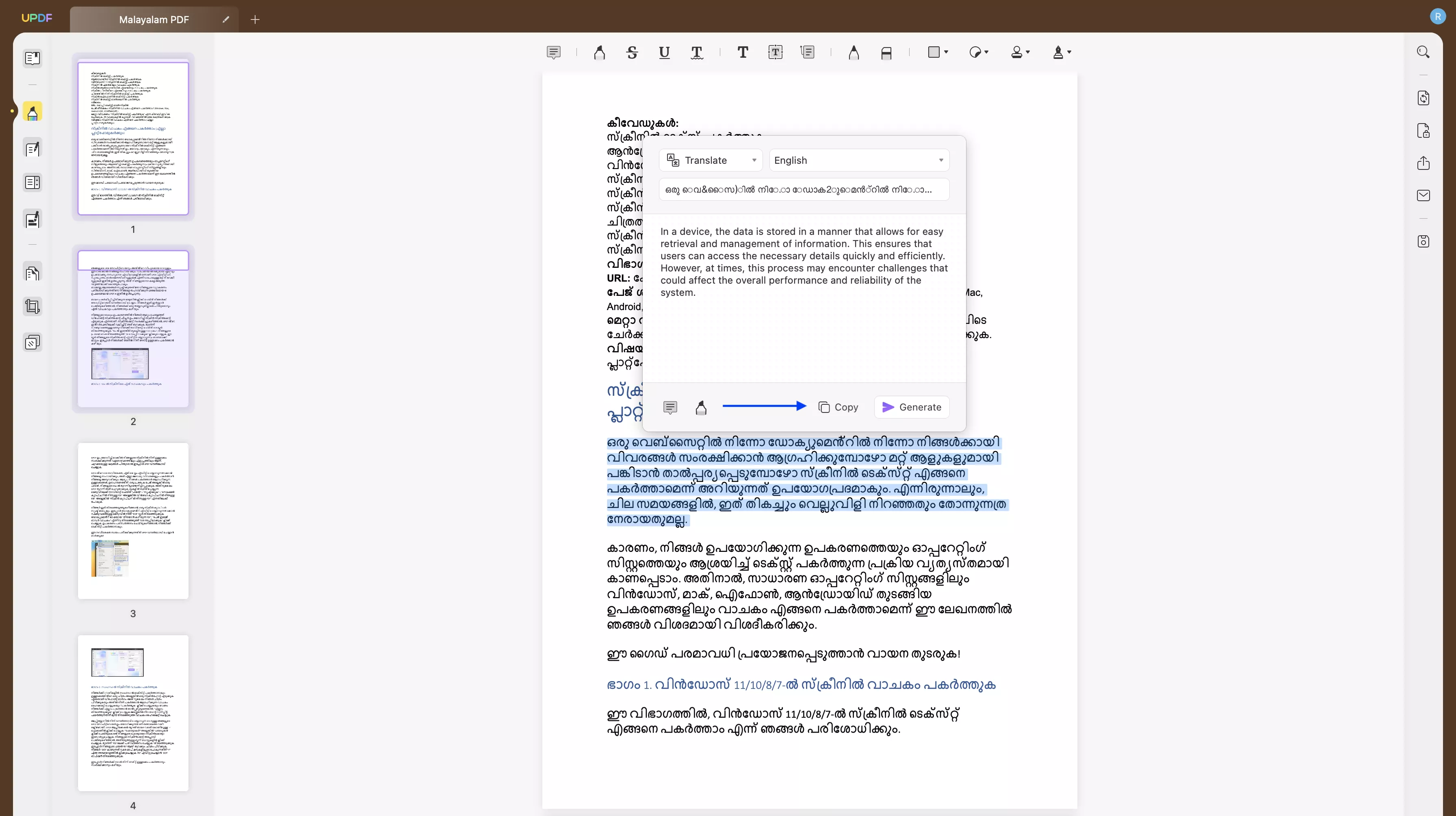1456x816 pixels.
Task: Click the Generate button
Action: (x=912, y=407)
